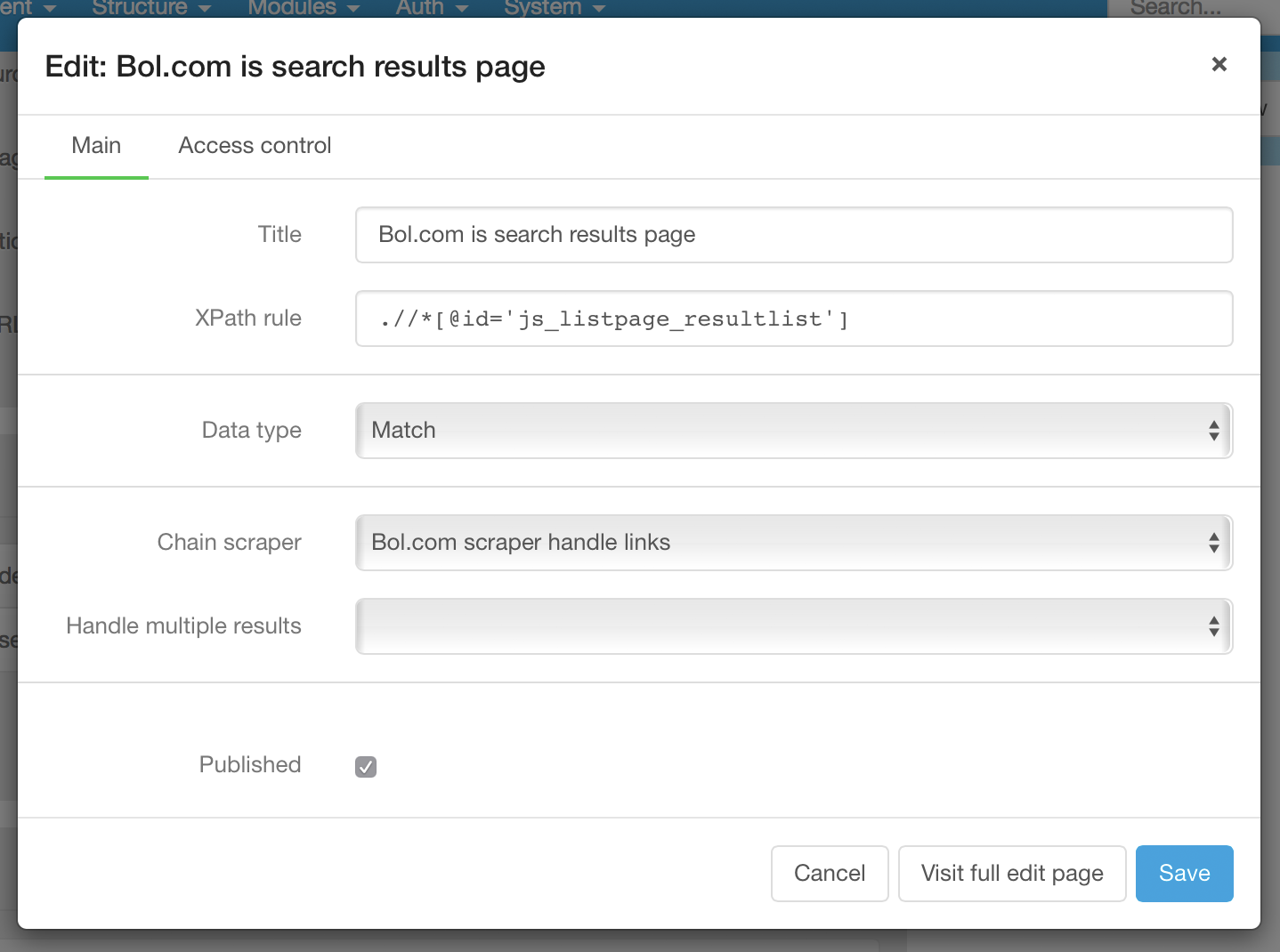Save the scraper rule changes
This screenshot has height=952, width=1280.
(x=1184, y=874)
